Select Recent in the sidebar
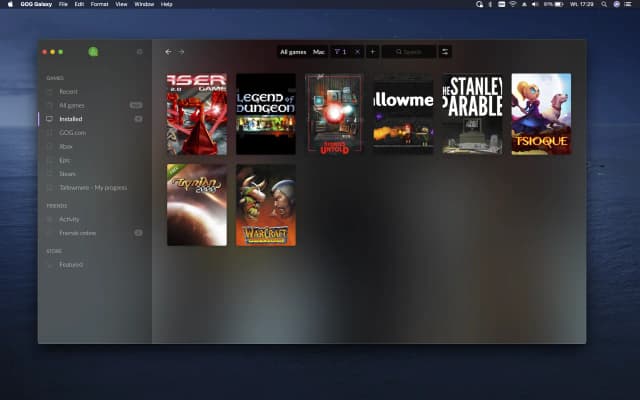Image resolution: width=640 pixels, height=400 pixels. click(68, 91)
